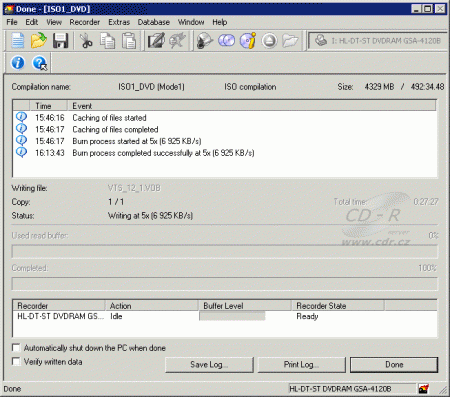Click the context Help question-mark icon
Viewport: 450px width, 397px height.
[x=39, y=63]
